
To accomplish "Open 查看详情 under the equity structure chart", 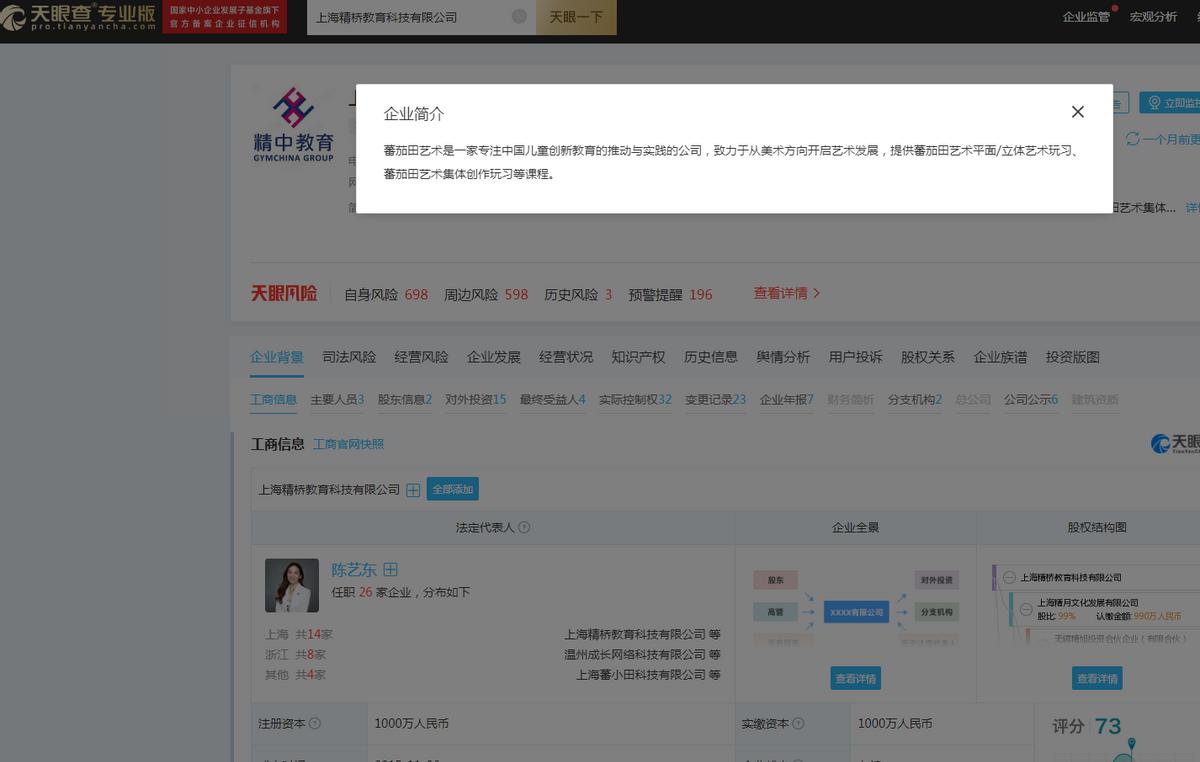I will coord(1097,678).
